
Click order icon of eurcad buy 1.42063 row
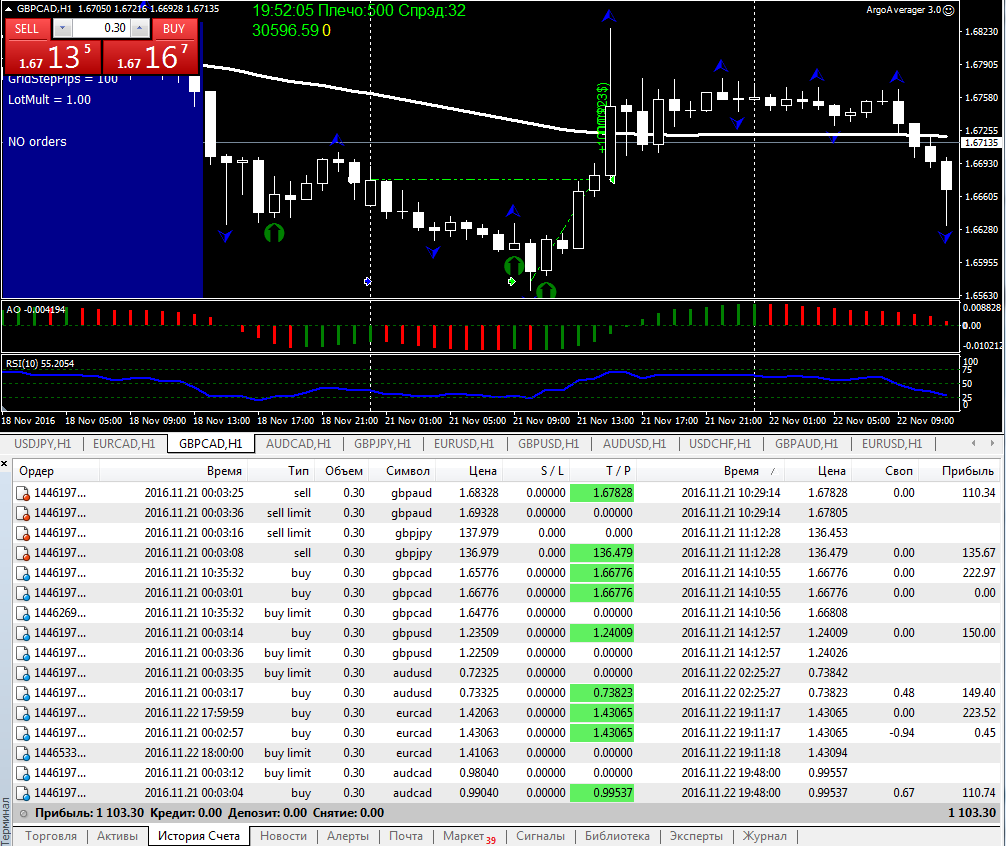pyautogui.click(x=22, y=713)
